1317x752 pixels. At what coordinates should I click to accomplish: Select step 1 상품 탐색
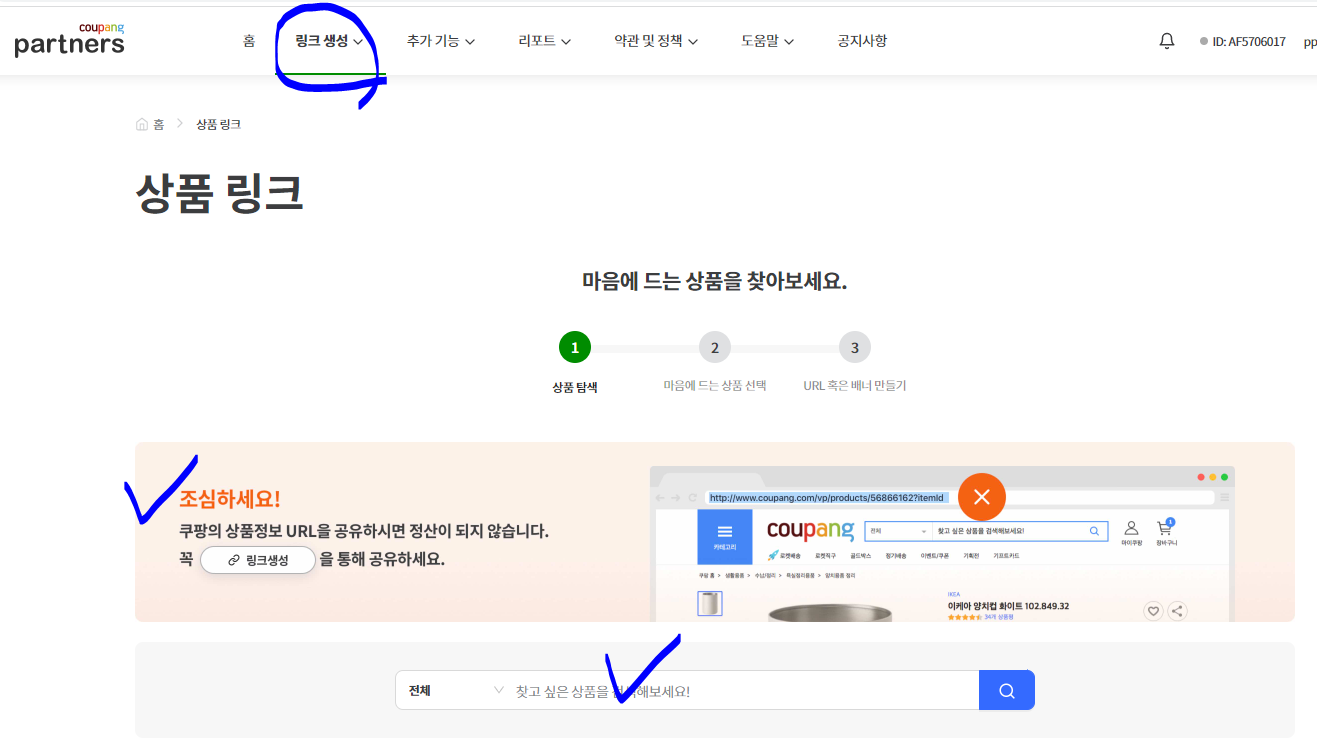pyautogui.click(x=575, y=348)
